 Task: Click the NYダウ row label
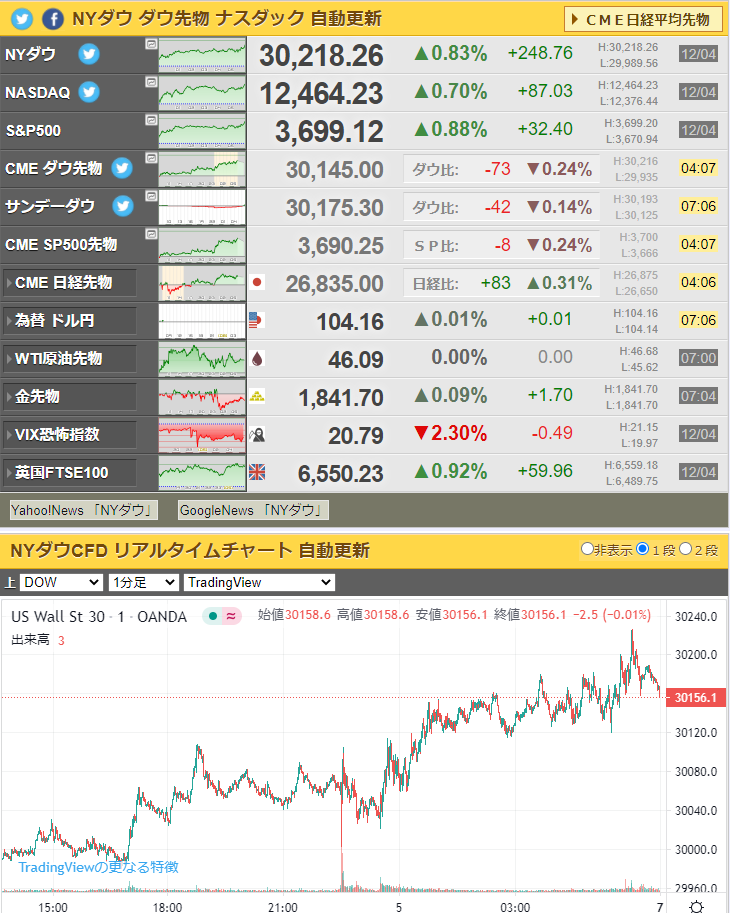tap(30, 55)
